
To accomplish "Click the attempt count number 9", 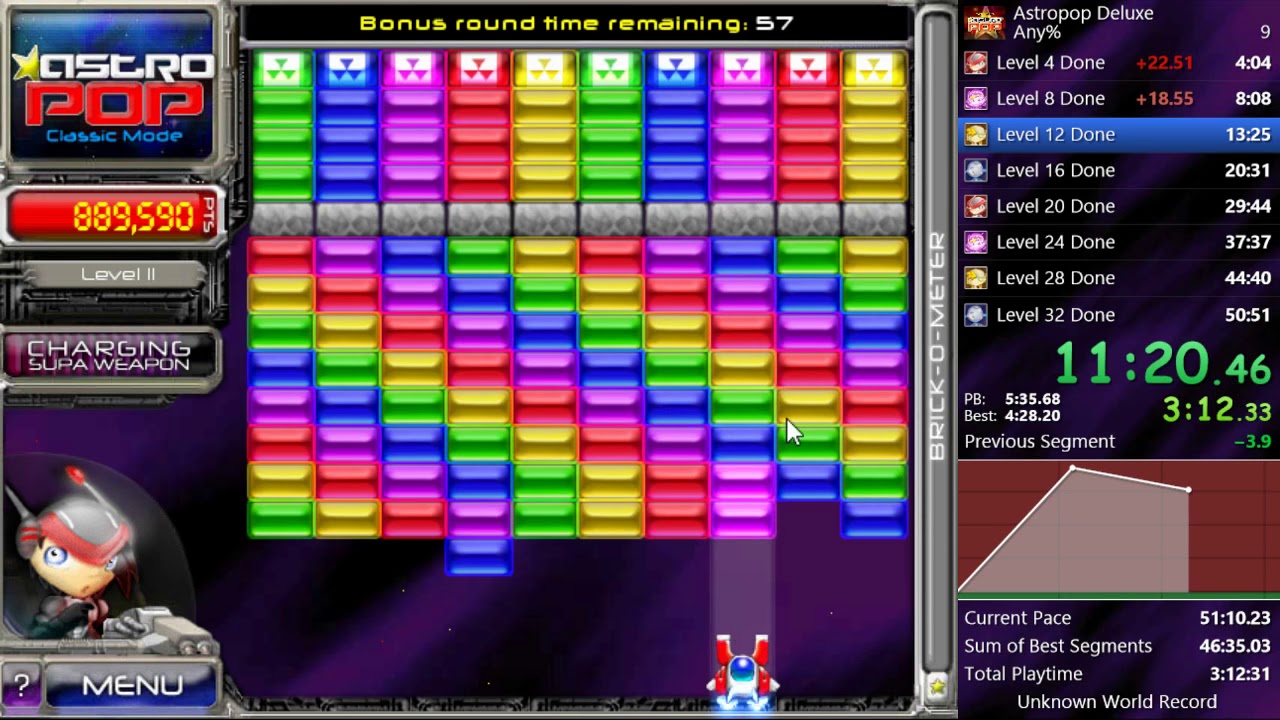I will point(1265,32).
